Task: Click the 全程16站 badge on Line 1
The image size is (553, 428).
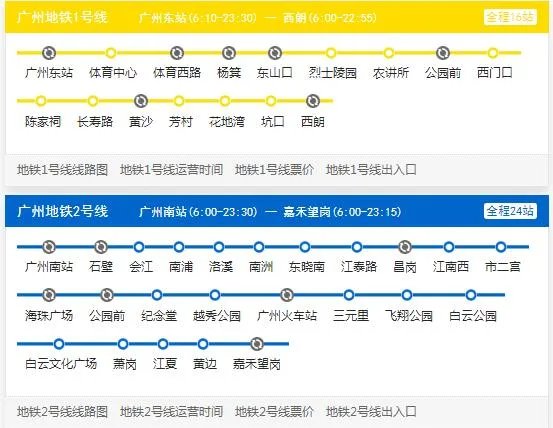Action: (x=510, y=17)
